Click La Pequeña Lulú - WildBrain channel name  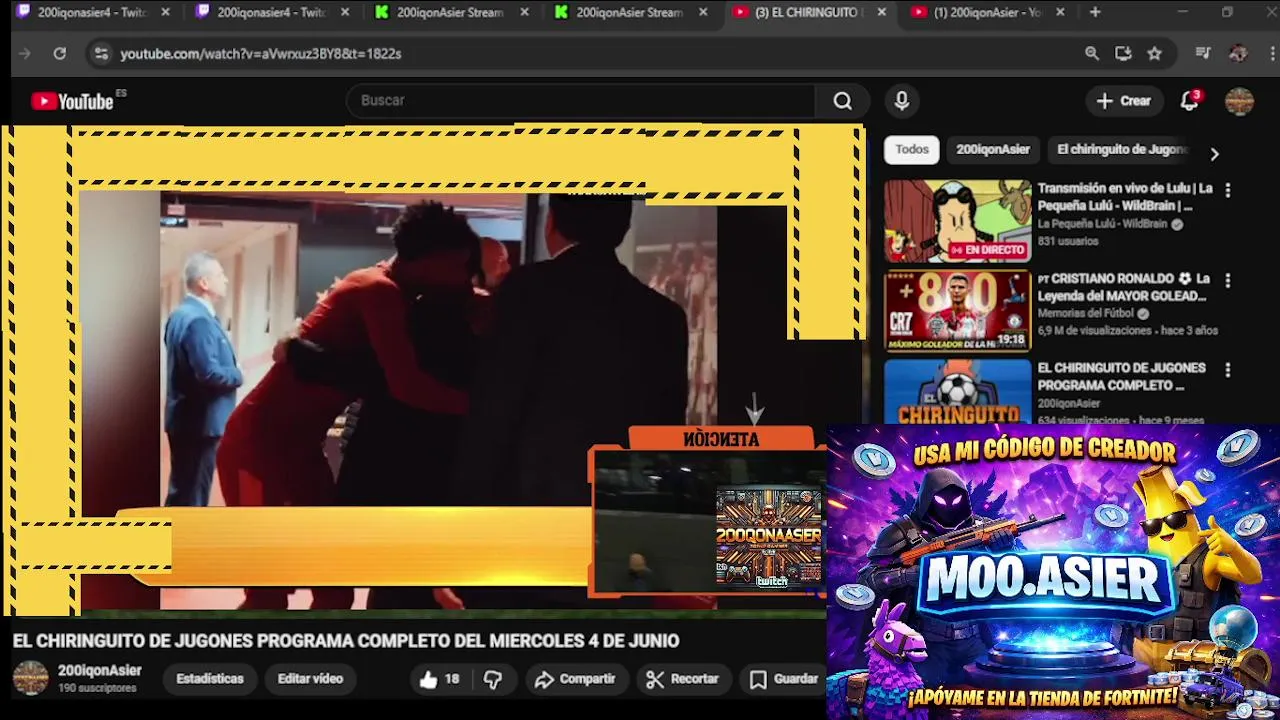click(x=1102, y=224)
